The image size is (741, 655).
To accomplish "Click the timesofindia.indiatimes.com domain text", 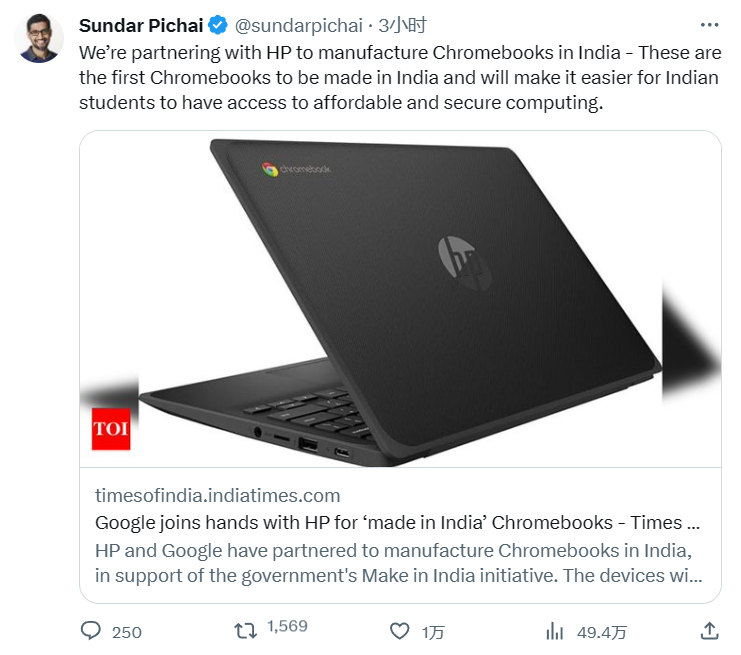I will (x=217, y=495).
